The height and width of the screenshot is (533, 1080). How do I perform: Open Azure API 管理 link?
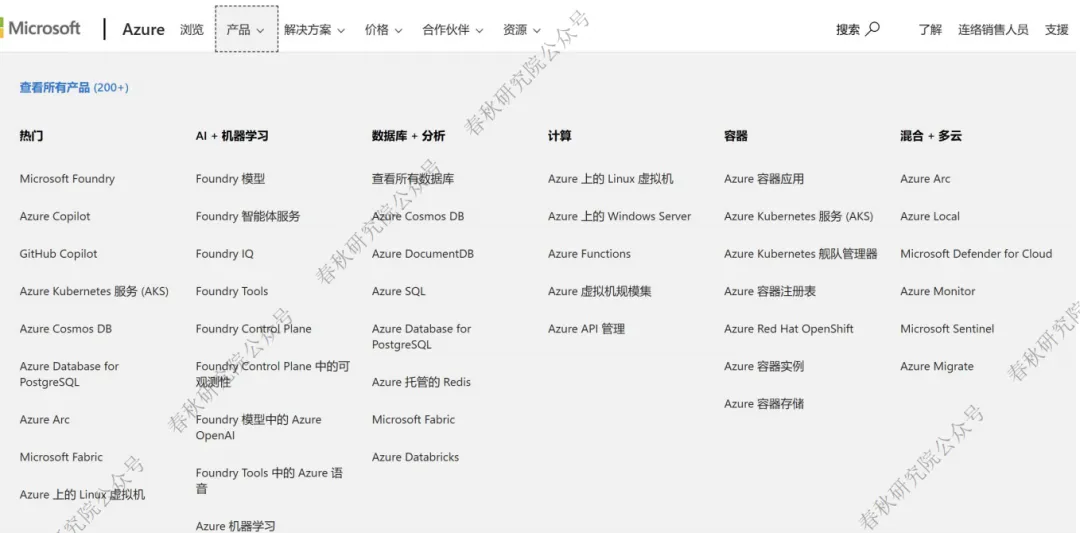pos(586,328)
